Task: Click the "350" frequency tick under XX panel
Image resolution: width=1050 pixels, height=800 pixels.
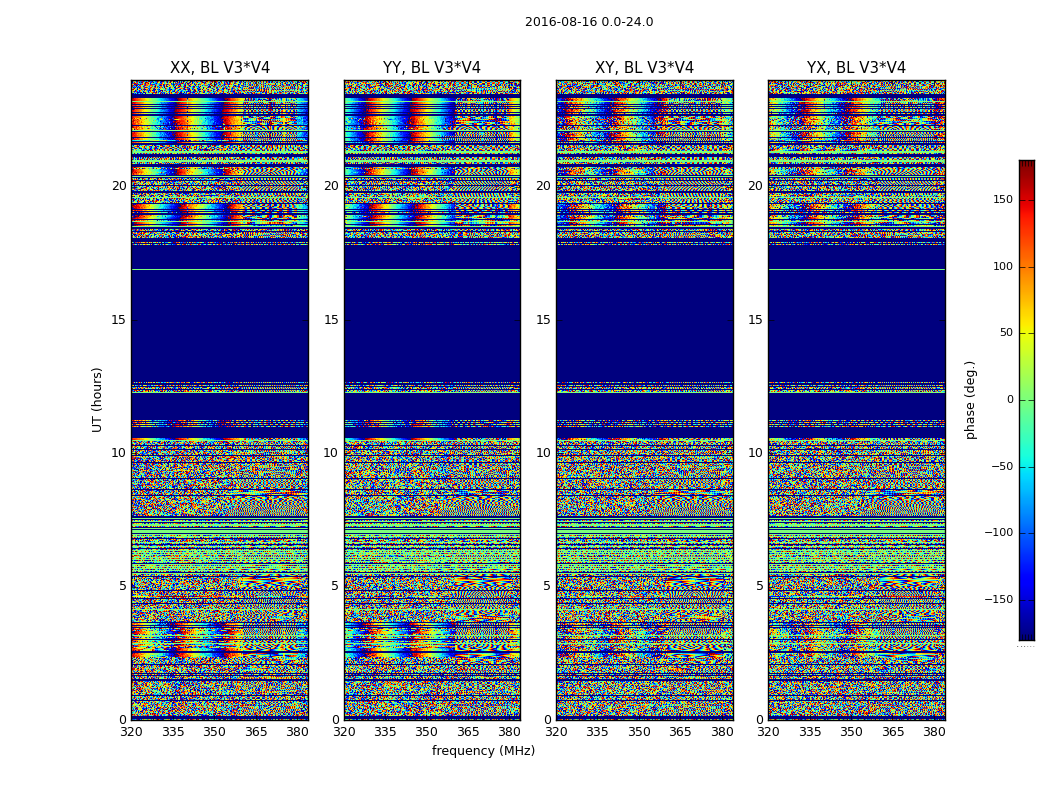Action: (214, 732)
